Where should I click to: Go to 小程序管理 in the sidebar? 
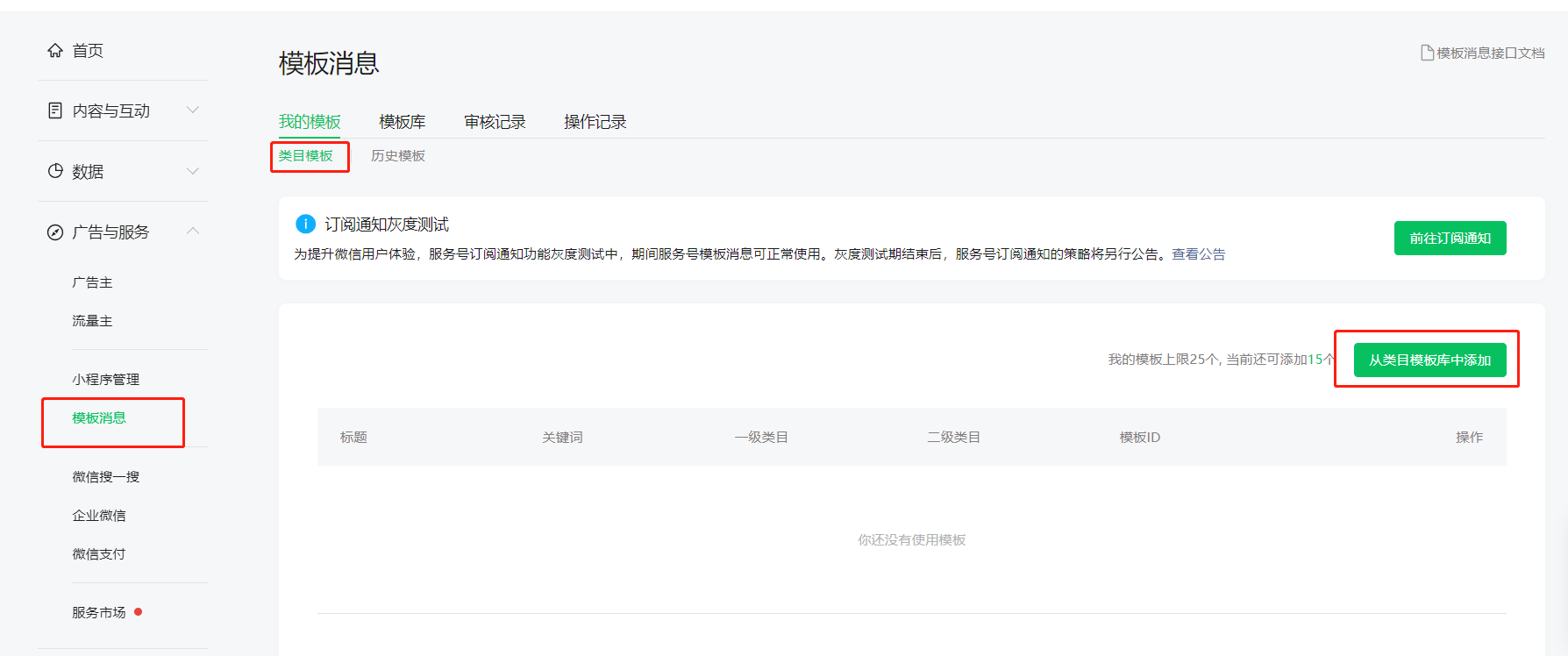click(x=106, y=380)
